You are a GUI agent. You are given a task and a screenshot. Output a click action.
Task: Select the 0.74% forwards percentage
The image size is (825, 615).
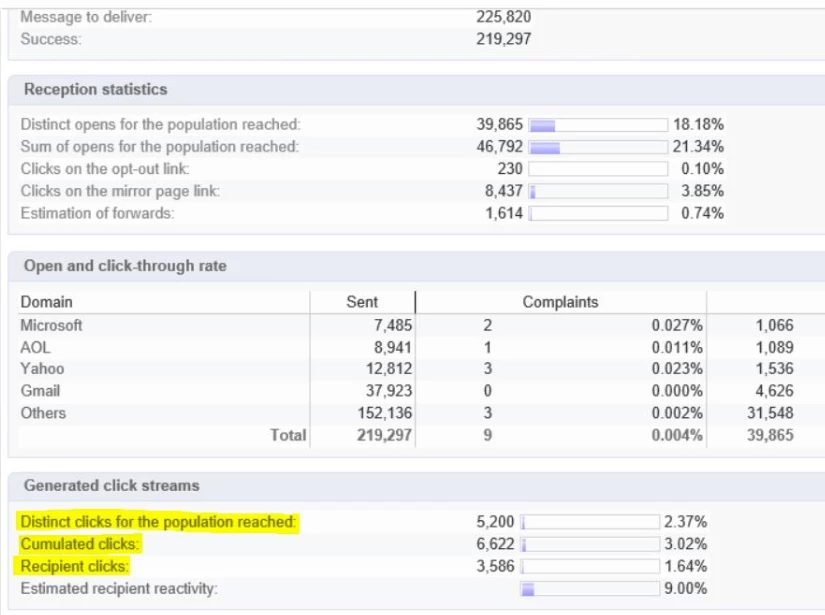(702, 213)
